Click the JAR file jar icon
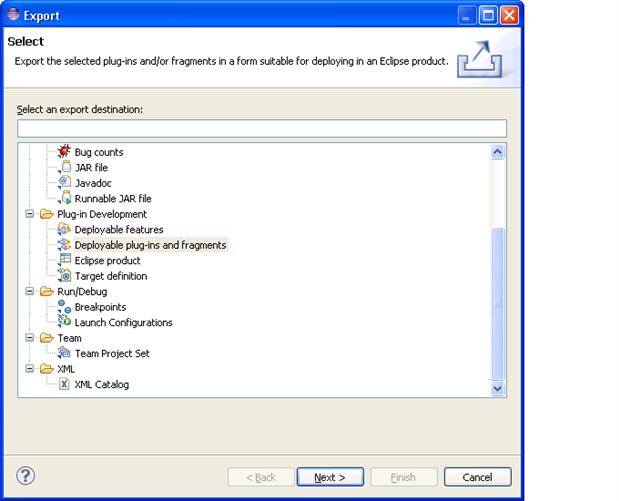619x501 pixels. (x=65, y=167)
